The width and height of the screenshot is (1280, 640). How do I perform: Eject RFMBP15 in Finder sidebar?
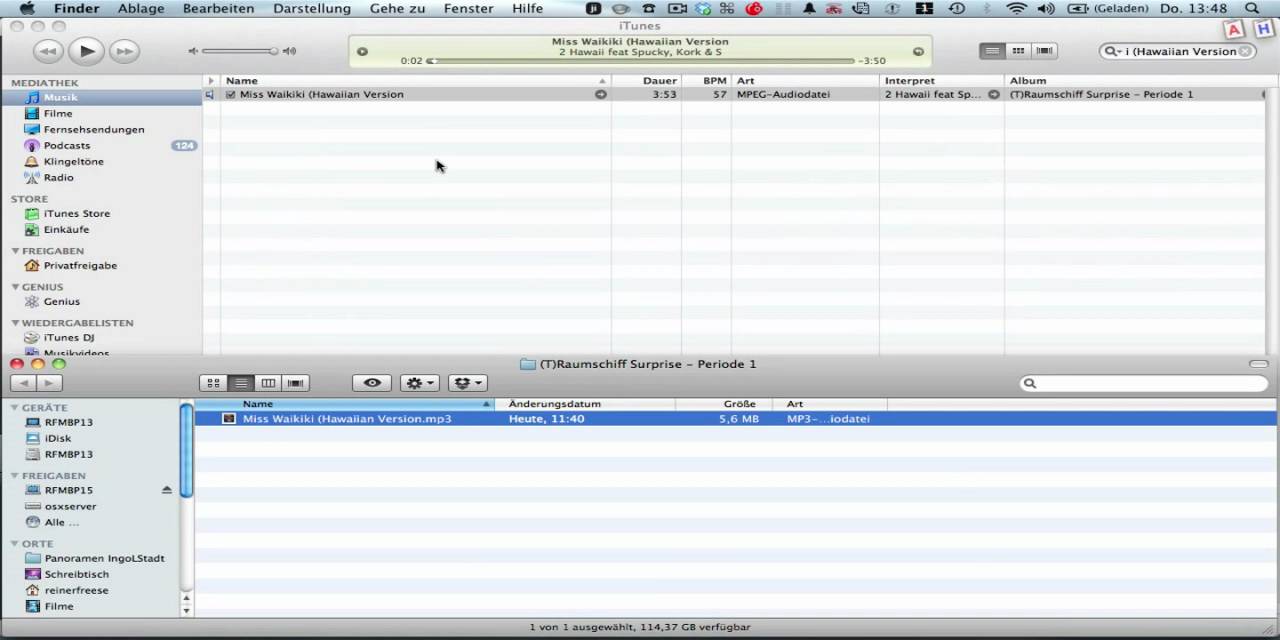coord(166,490)
